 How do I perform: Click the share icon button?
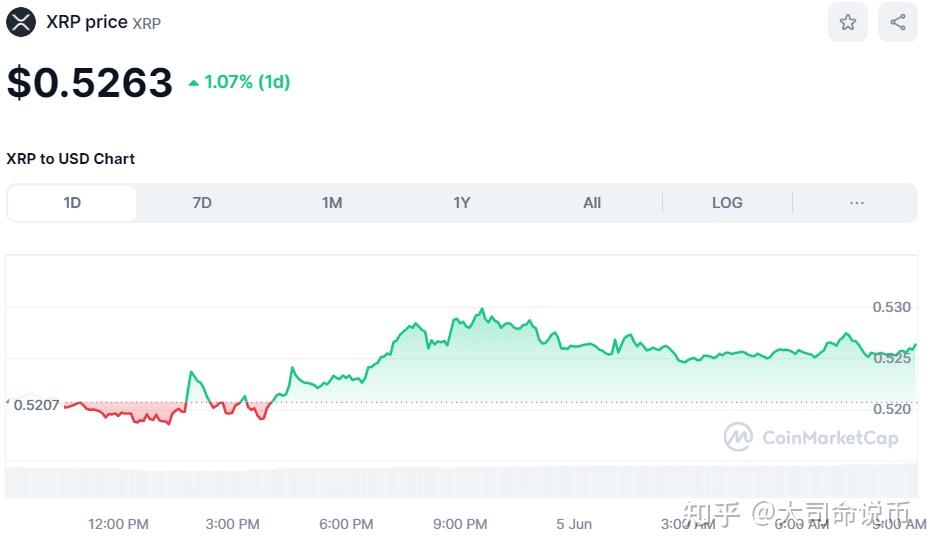point(897,22)
